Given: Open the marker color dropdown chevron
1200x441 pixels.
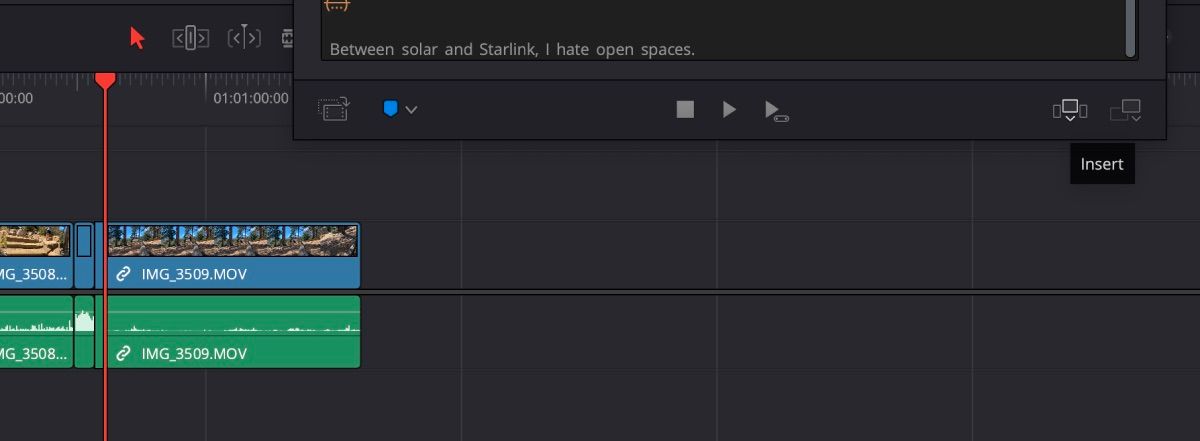Looking at the screenshot, I should [x=411, y=109].
